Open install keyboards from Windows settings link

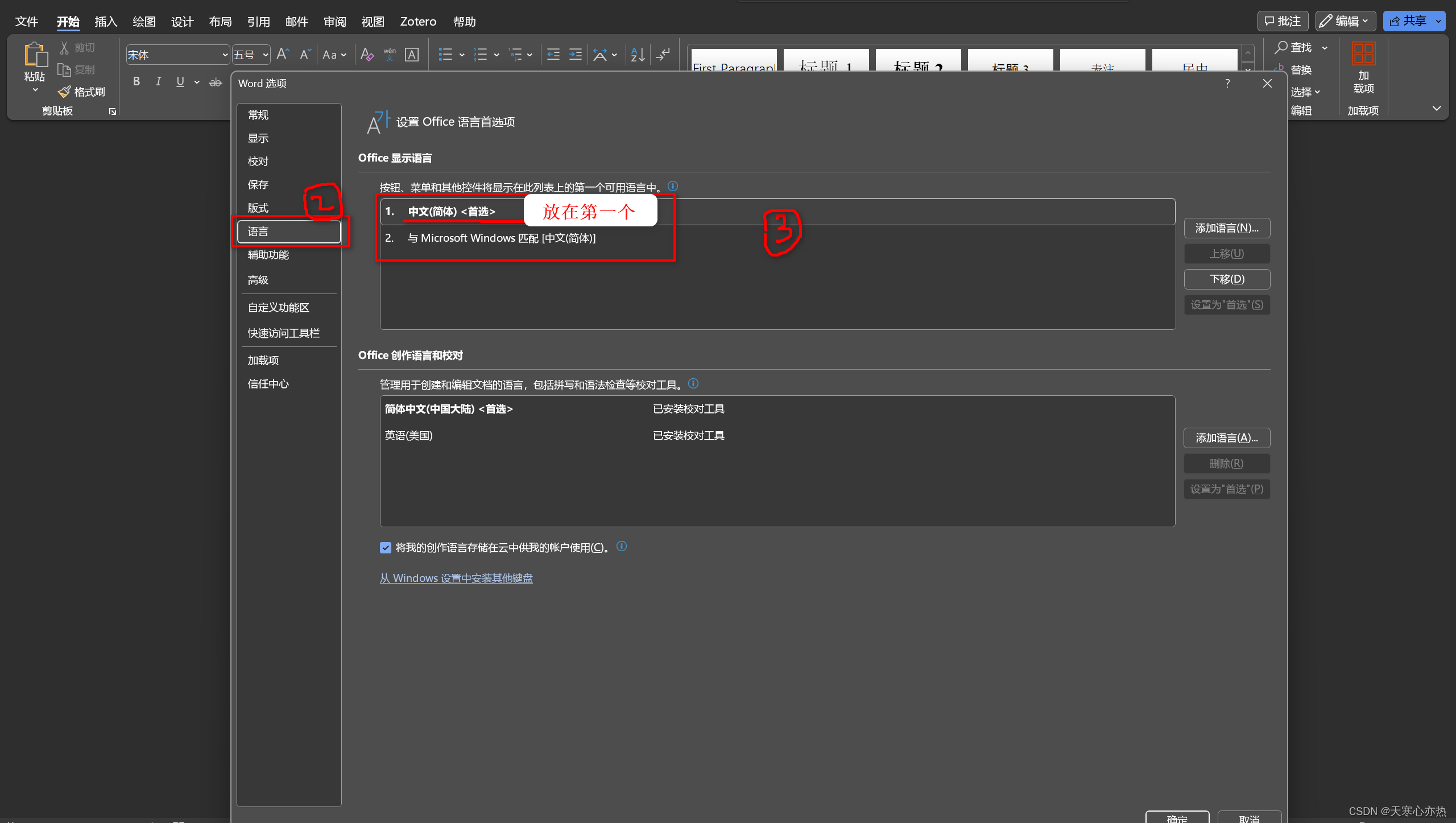(456, 578)
